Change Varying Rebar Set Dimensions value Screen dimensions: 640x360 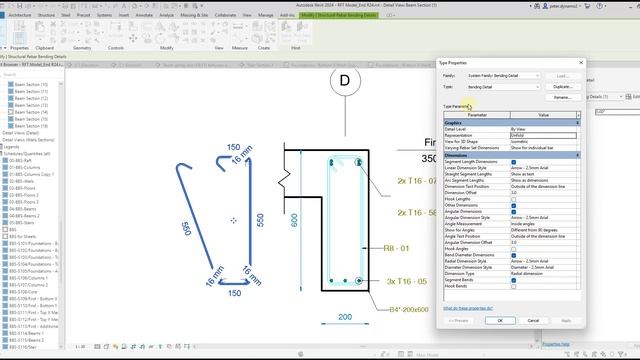pyautogui.click(x=543, y=148)
